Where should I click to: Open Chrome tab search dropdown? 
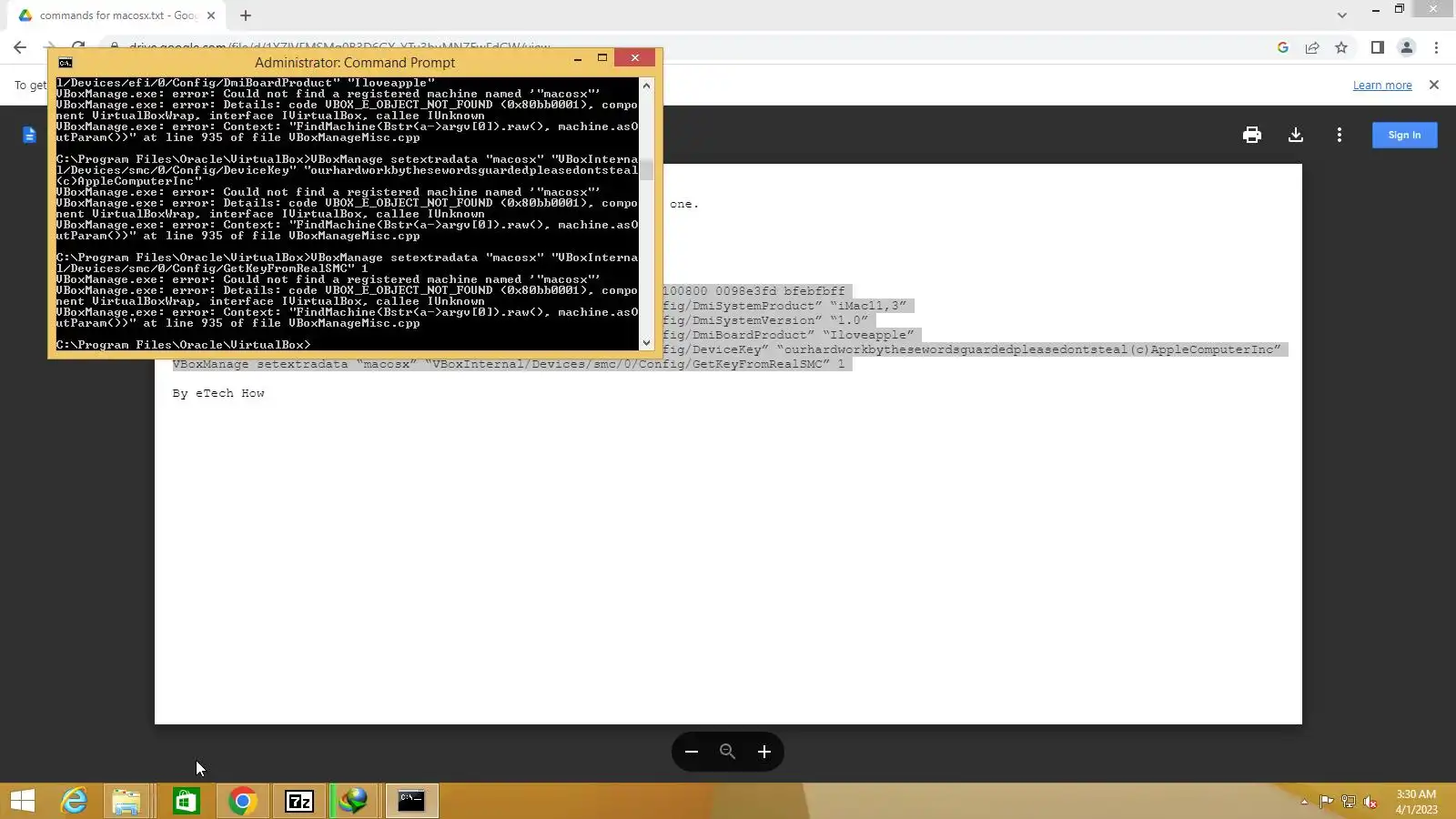point(1341,15)
